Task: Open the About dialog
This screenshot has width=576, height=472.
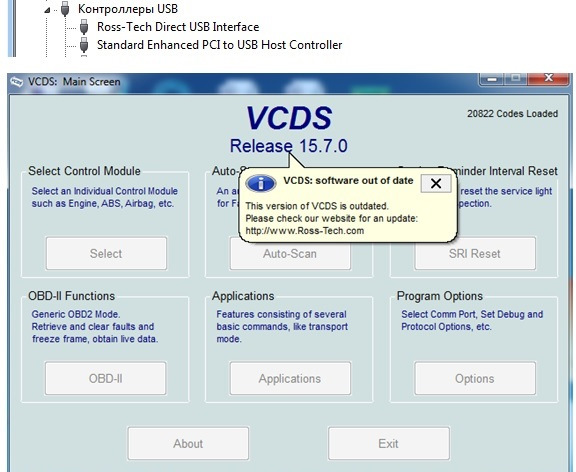Action: 188,443
